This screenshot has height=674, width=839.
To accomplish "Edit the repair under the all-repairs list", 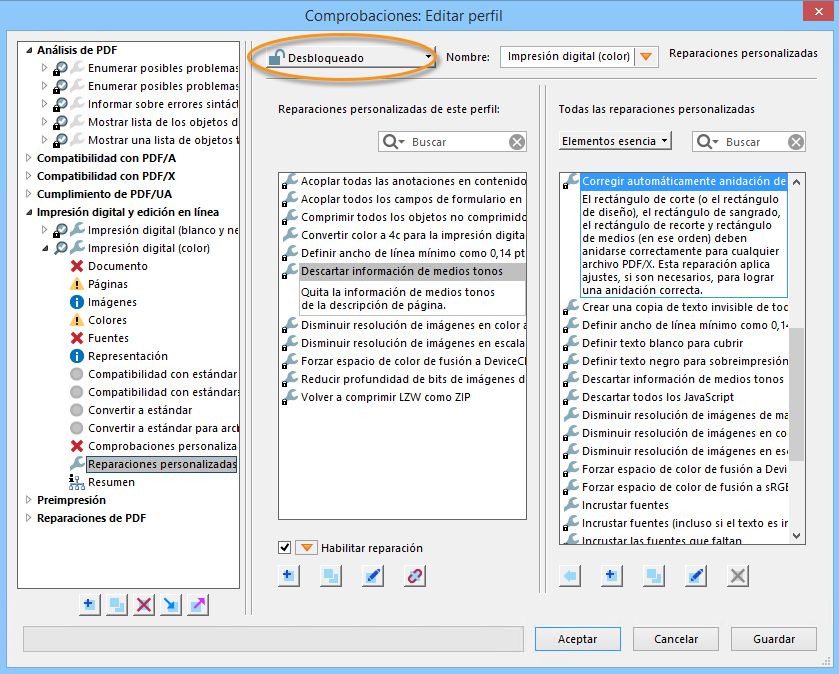I will [x=696, y=576].
